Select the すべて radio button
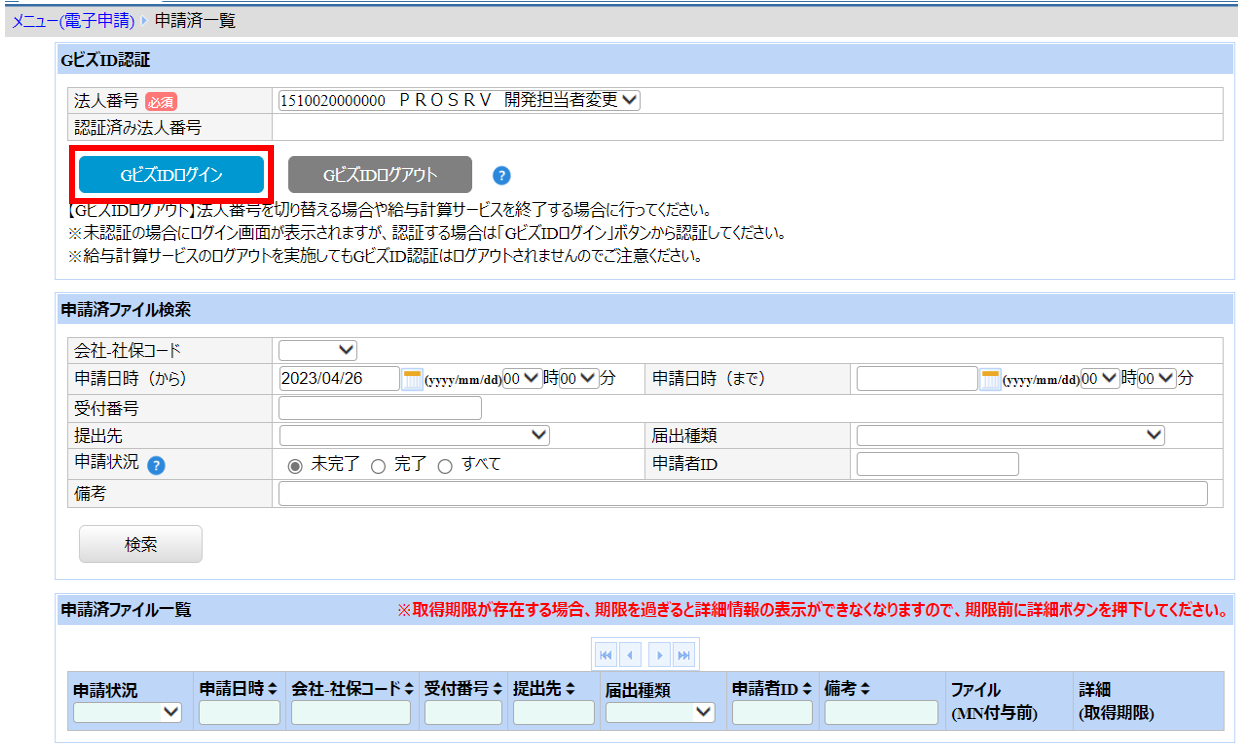This screenshot has width=1238, height=748. click(445, 465)
